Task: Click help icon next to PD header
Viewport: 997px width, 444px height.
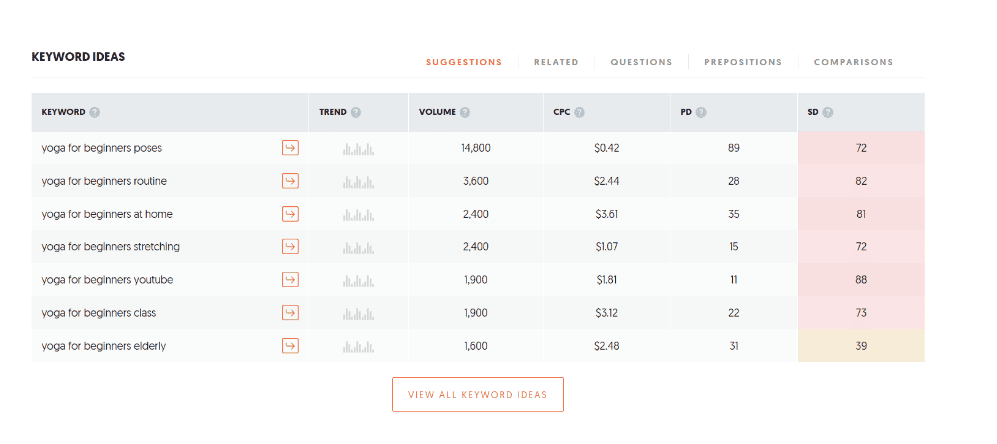Action: [x=701, y=112]
